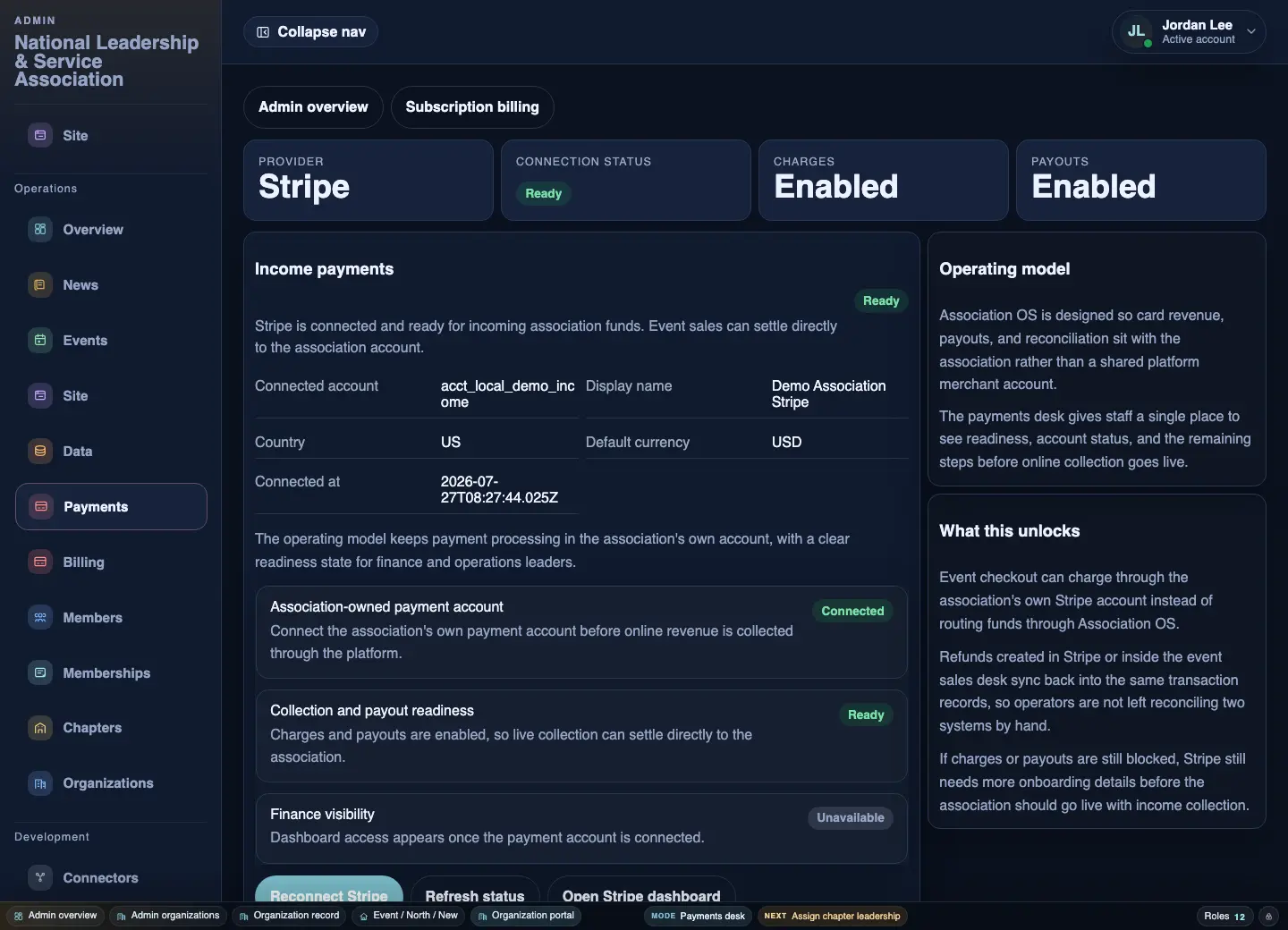Select the Demo Association Stripe display name
This screenshot has height=930, width=1288.
pos(829,394)
